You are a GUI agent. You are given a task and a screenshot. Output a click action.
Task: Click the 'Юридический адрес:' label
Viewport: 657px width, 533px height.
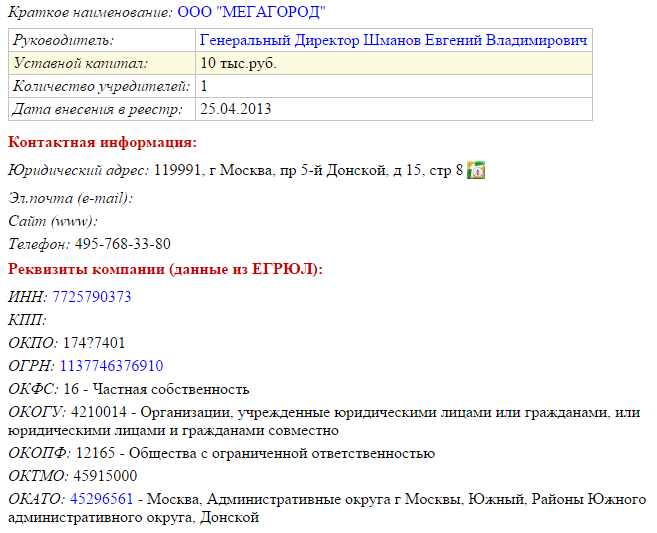click(78, 170)
